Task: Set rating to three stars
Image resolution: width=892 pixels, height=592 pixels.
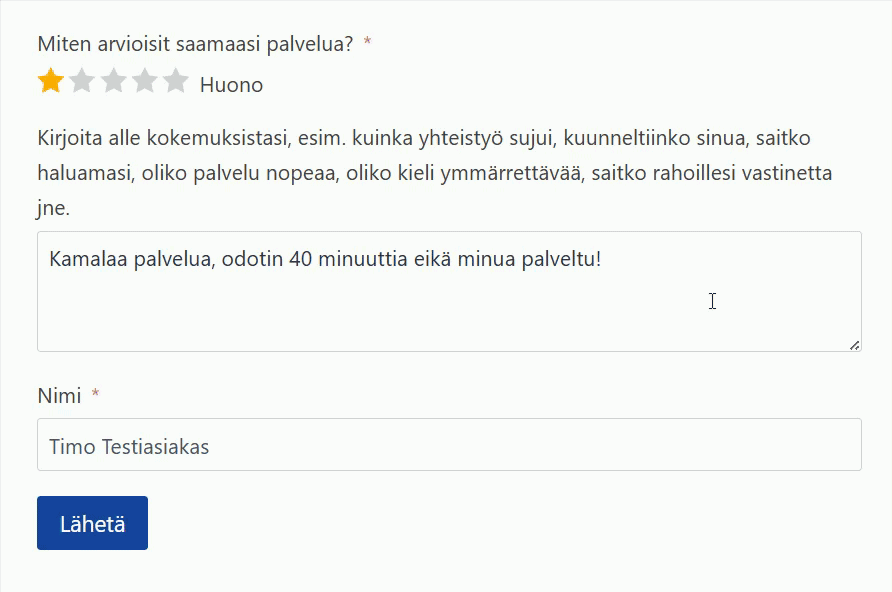Action: pyautogui.click(x=113, y=81)
